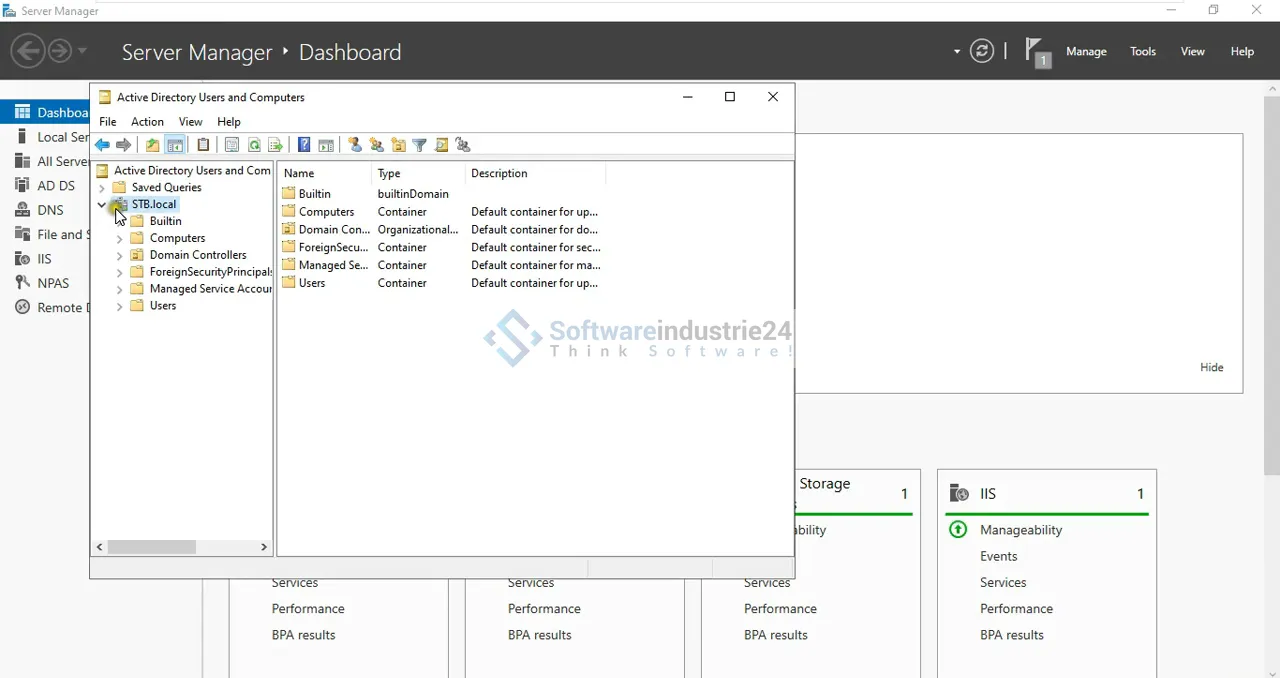1280x678 pixels.
Task: Click the Hide link in welcome panel
Action: point(1211,367)
